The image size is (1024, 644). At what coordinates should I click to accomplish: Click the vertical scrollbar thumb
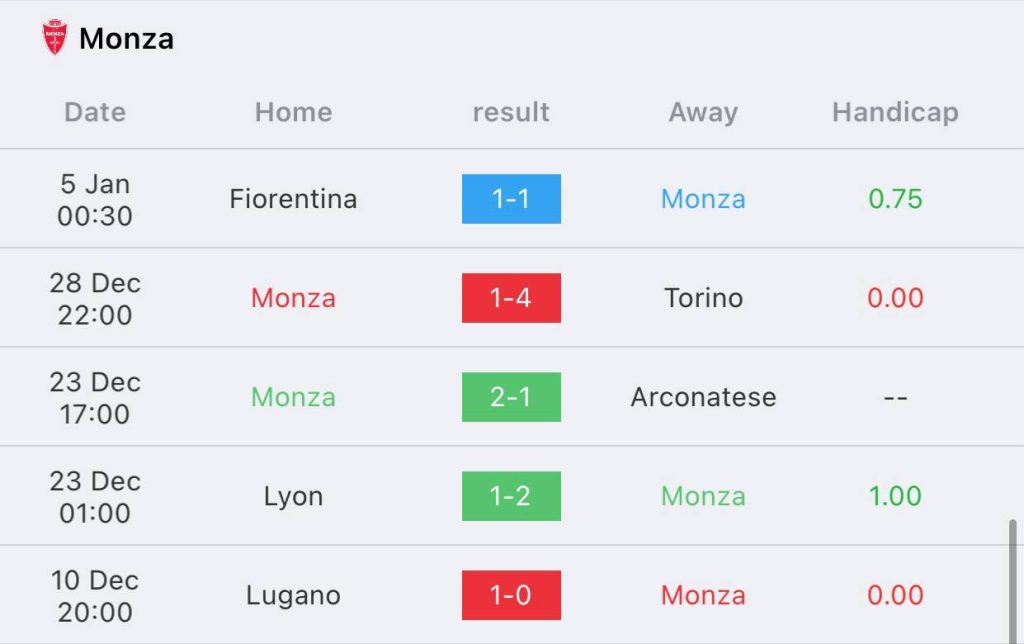click(x=1012, y=581)
